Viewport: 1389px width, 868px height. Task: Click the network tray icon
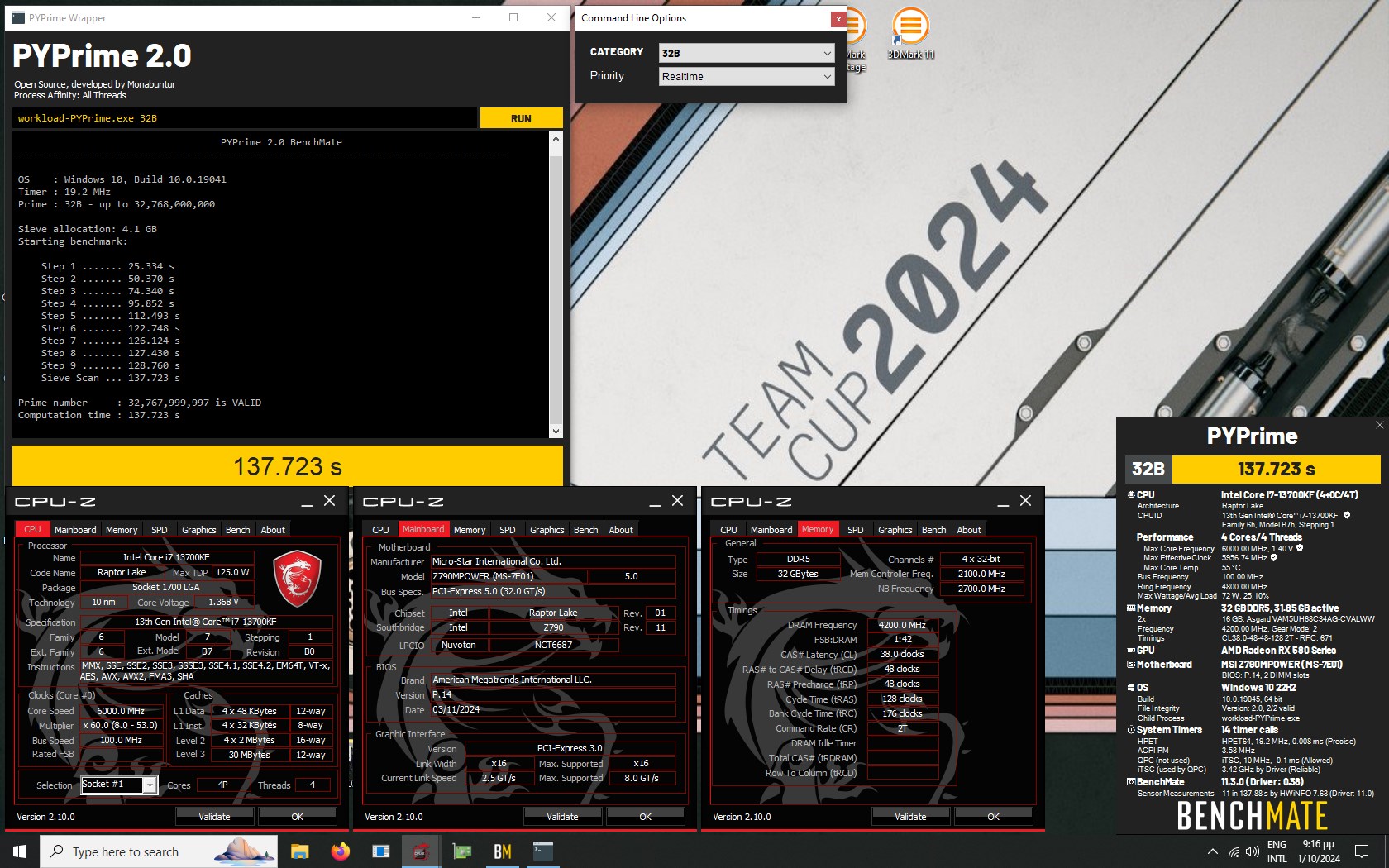(1233, 851)
